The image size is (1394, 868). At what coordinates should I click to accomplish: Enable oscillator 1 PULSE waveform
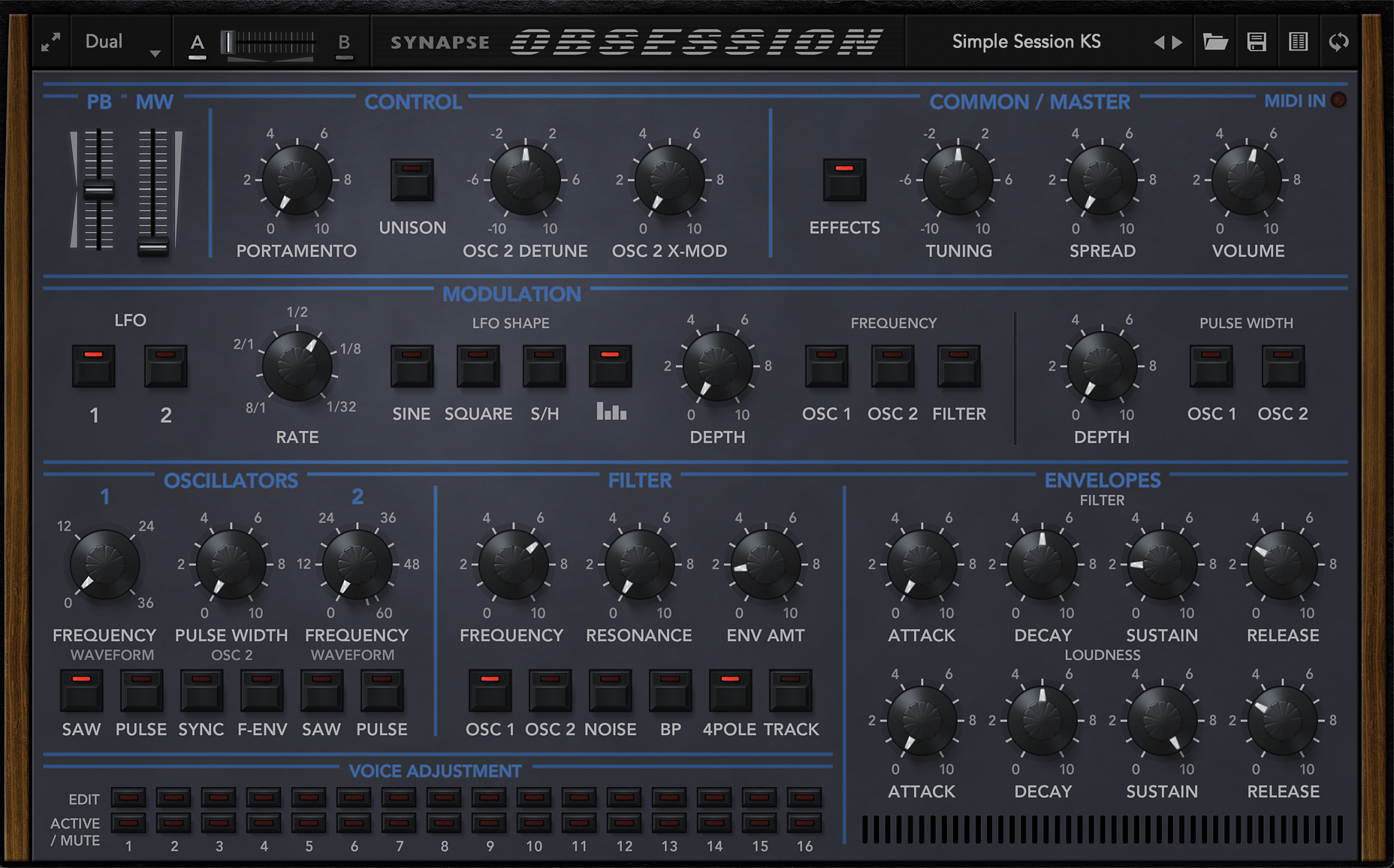[141, 690]
